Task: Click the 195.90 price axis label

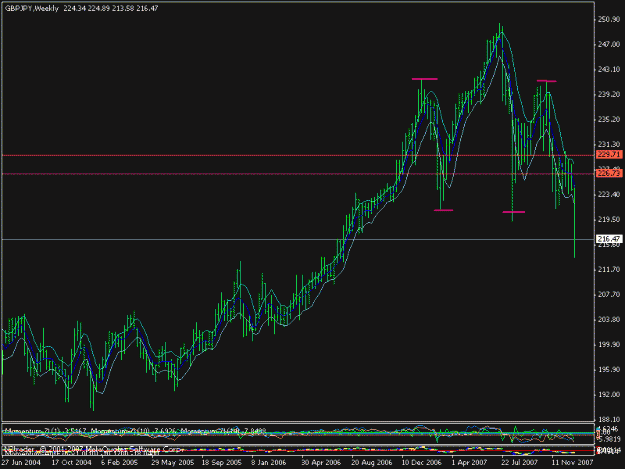Action: 609,370
